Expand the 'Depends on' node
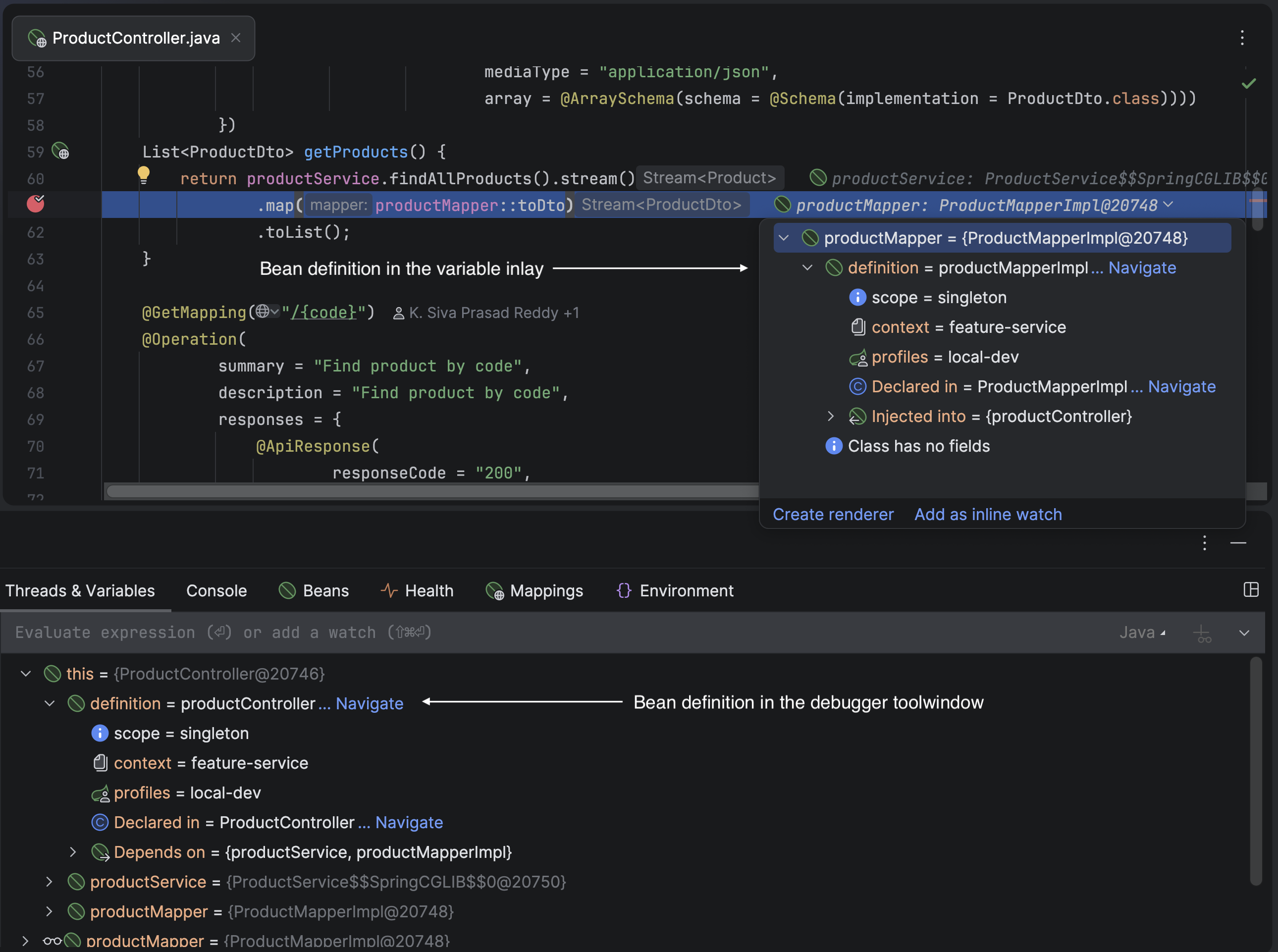Screen dimensions: 1278x952 [73, 852]
